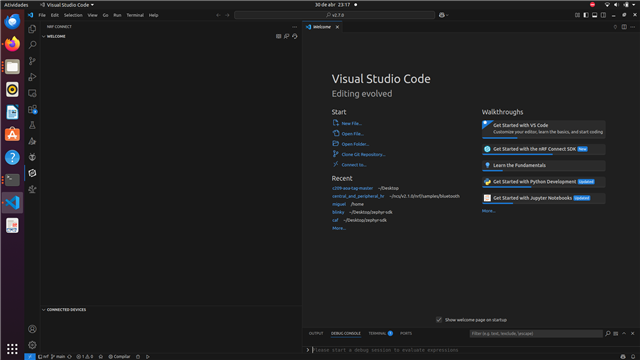
Task: Maximize the panel with the chevron up
Action: point(624,333)
